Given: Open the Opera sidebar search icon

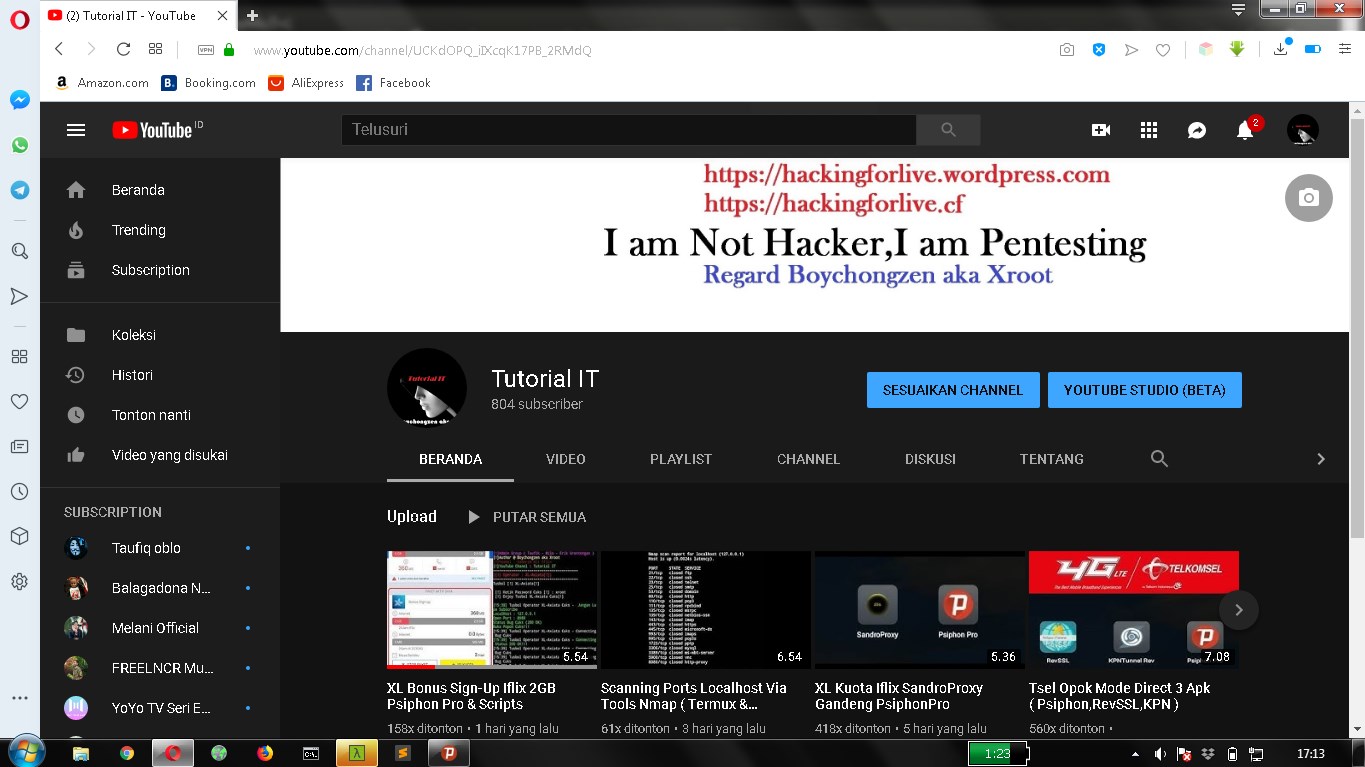Looking at the screenshot, I should click(19, 251).
